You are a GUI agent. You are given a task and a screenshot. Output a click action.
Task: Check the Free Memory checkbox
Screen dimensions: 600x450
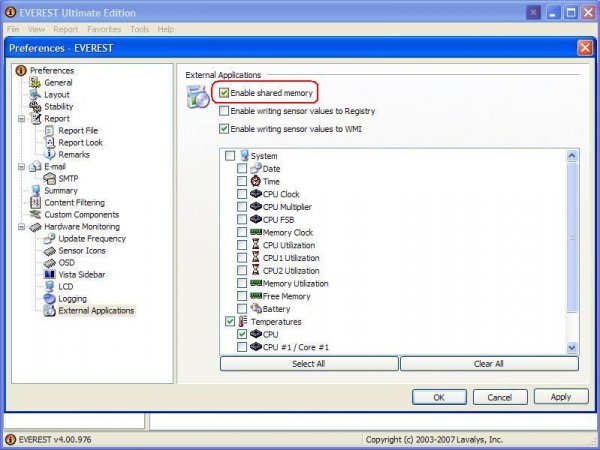242,296
